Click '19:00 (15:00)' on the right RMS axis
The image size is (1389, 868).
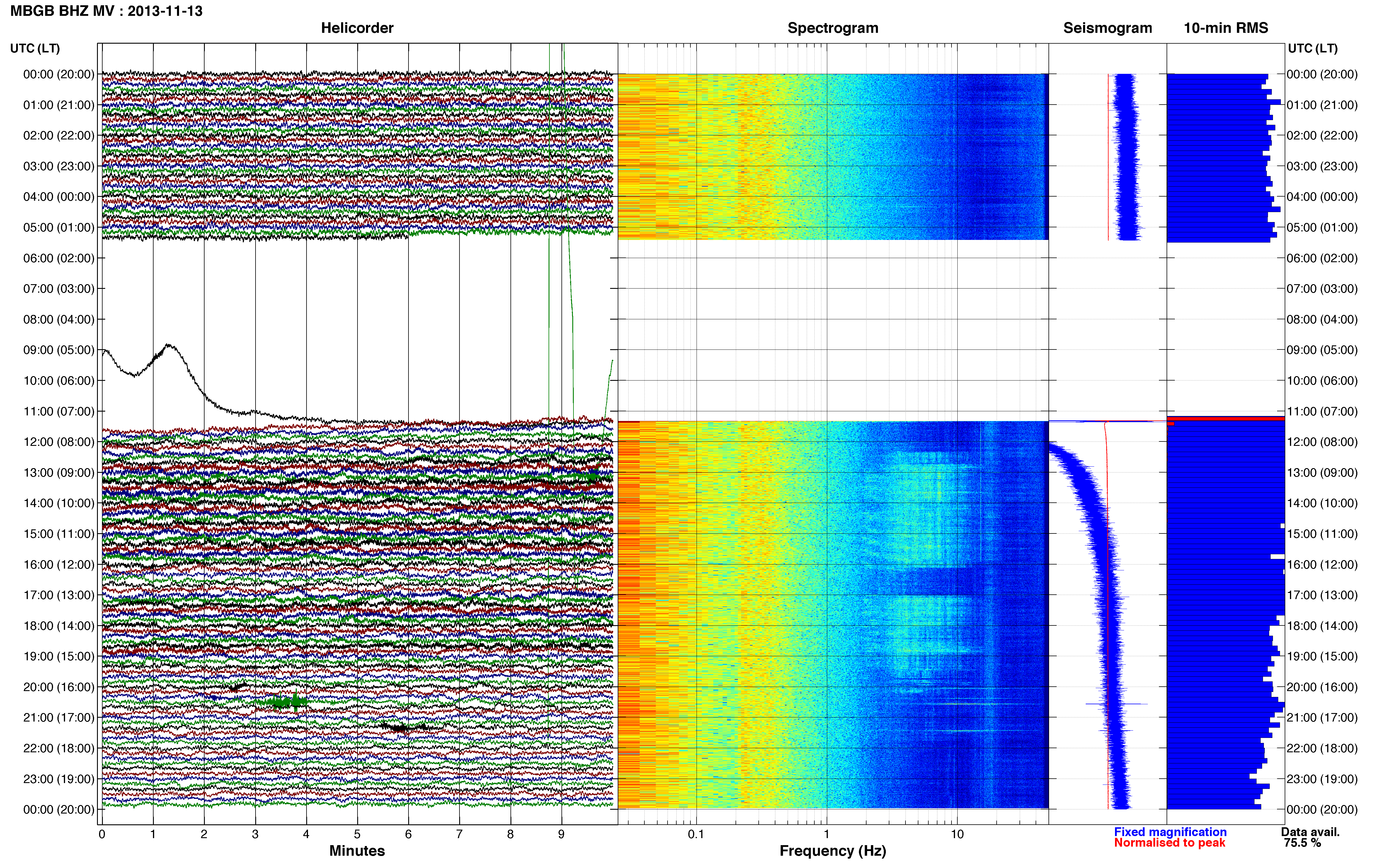[1322, 656]
